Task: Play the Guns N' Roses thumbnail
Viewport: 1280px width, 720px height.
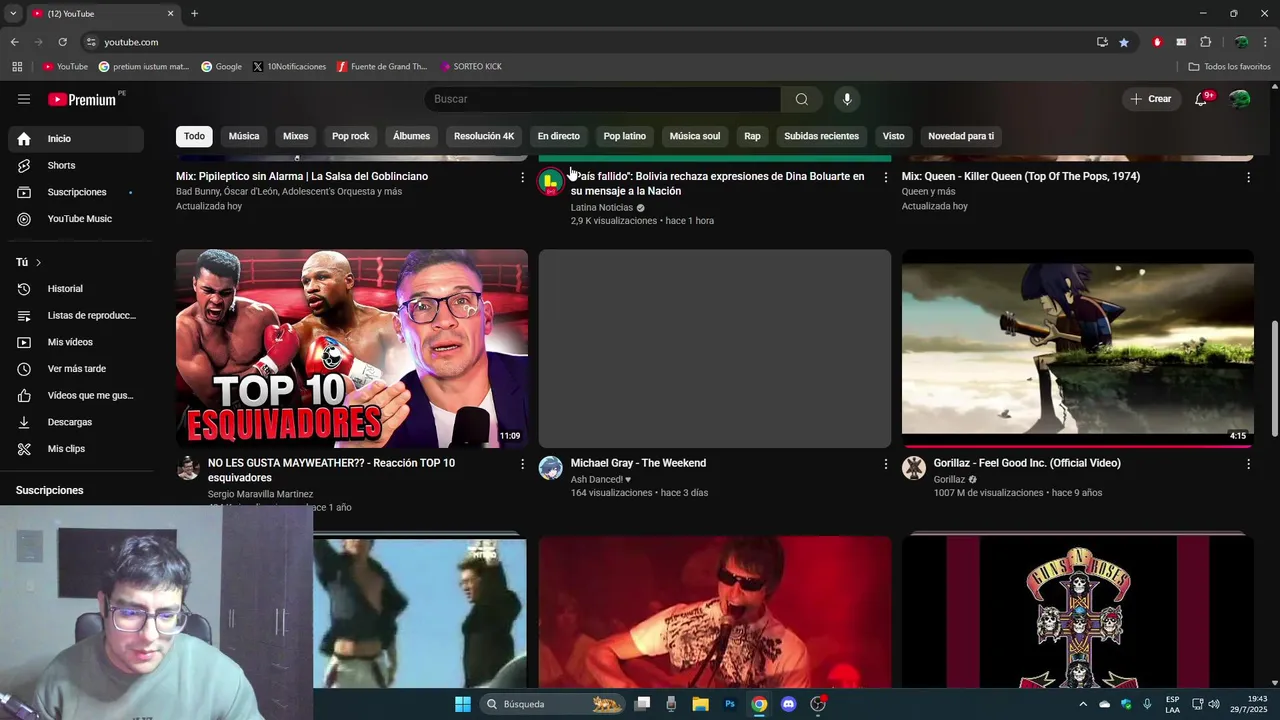Action: pos(1078,612)
